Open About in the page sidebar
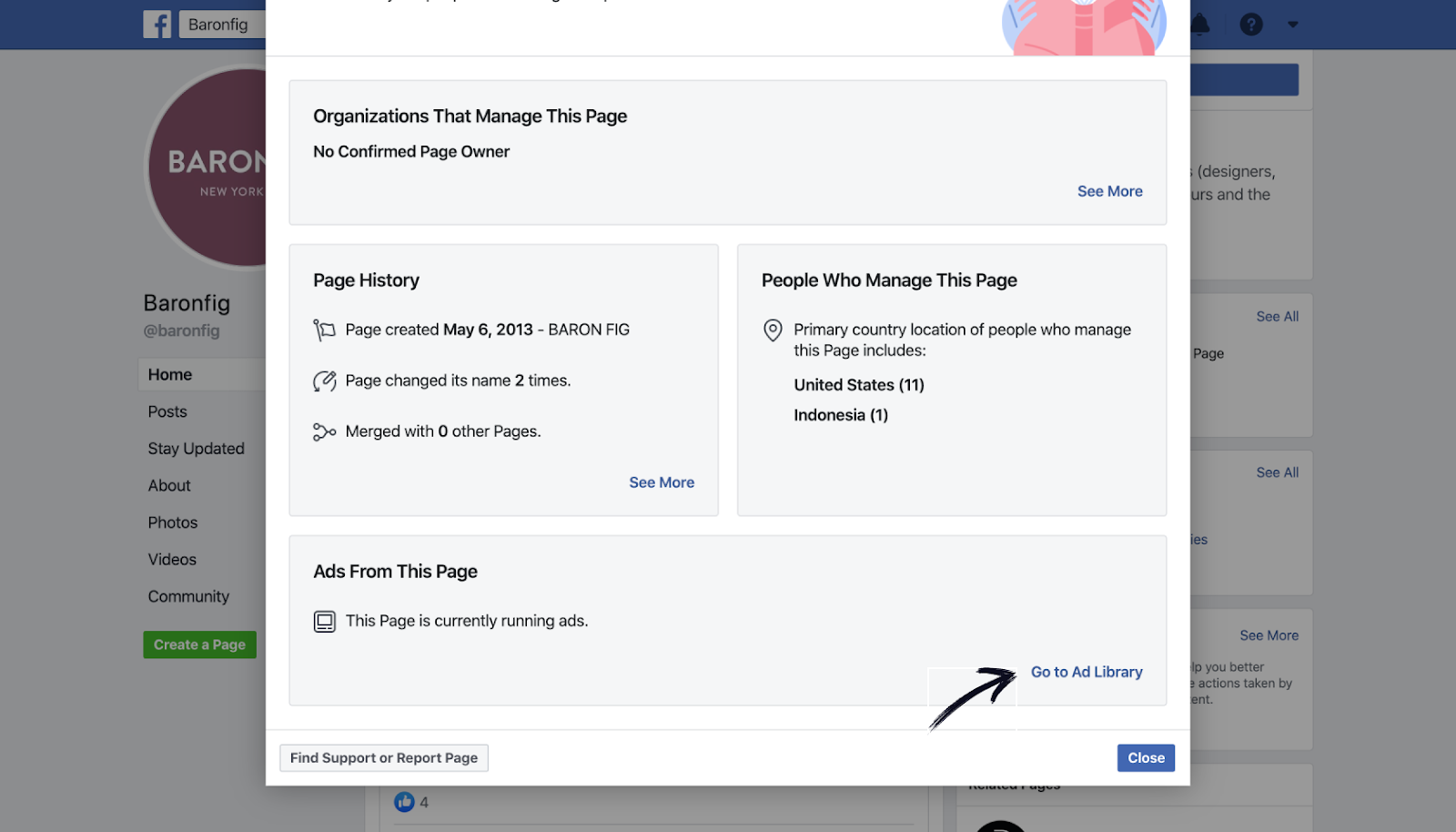Screen dimensions: 1456x832 pyautogui.click(x=169, y=485)
